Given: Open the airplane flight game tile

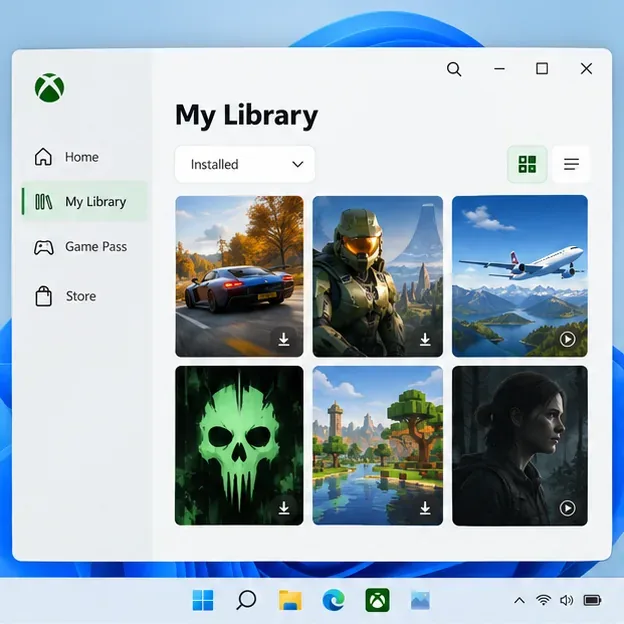Looking at the screenshot, I should point(520,276).
